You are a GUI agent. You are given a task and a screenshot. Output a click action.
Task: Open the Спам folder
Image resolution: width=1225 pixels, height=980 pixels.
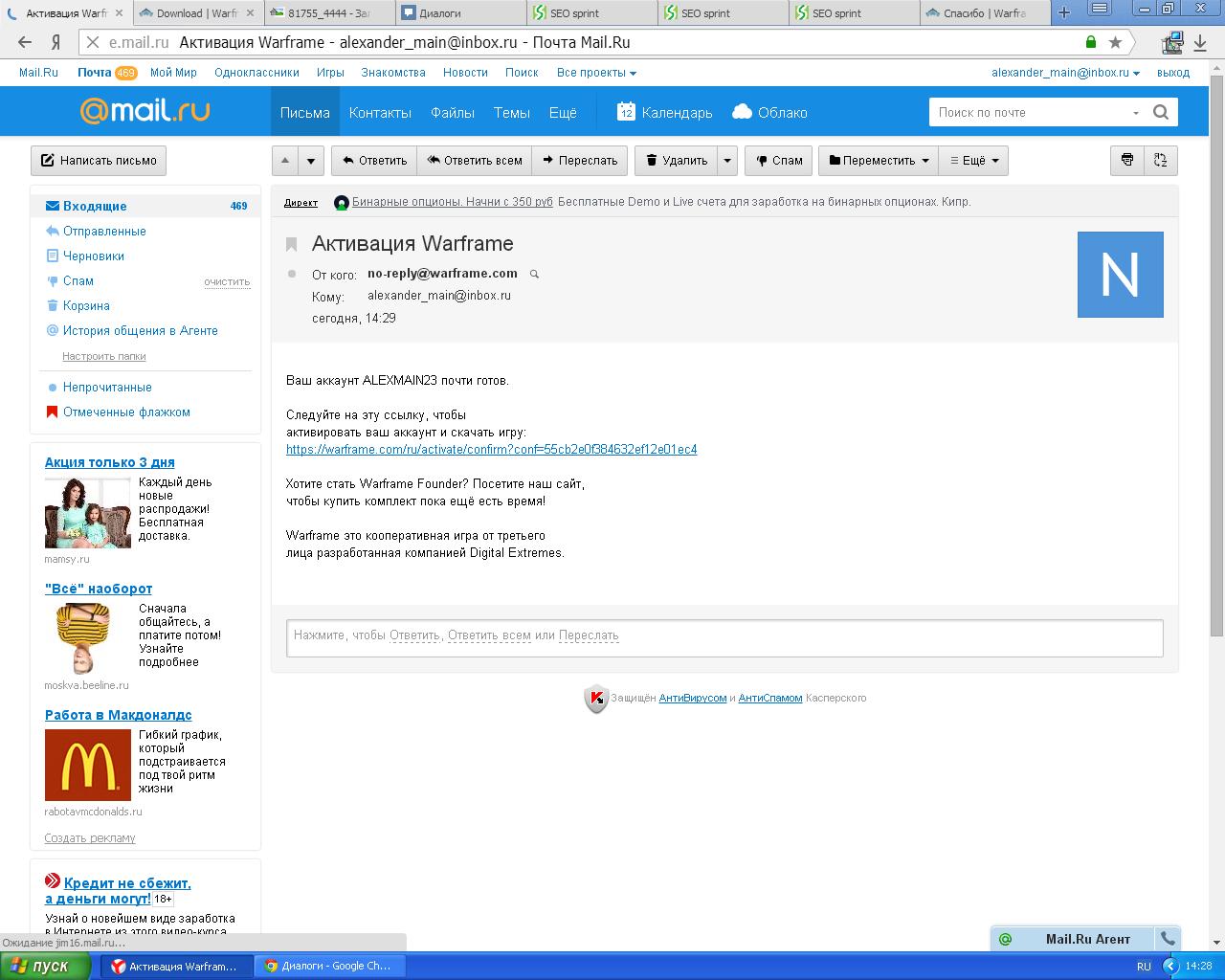click(x=78, y=280)
